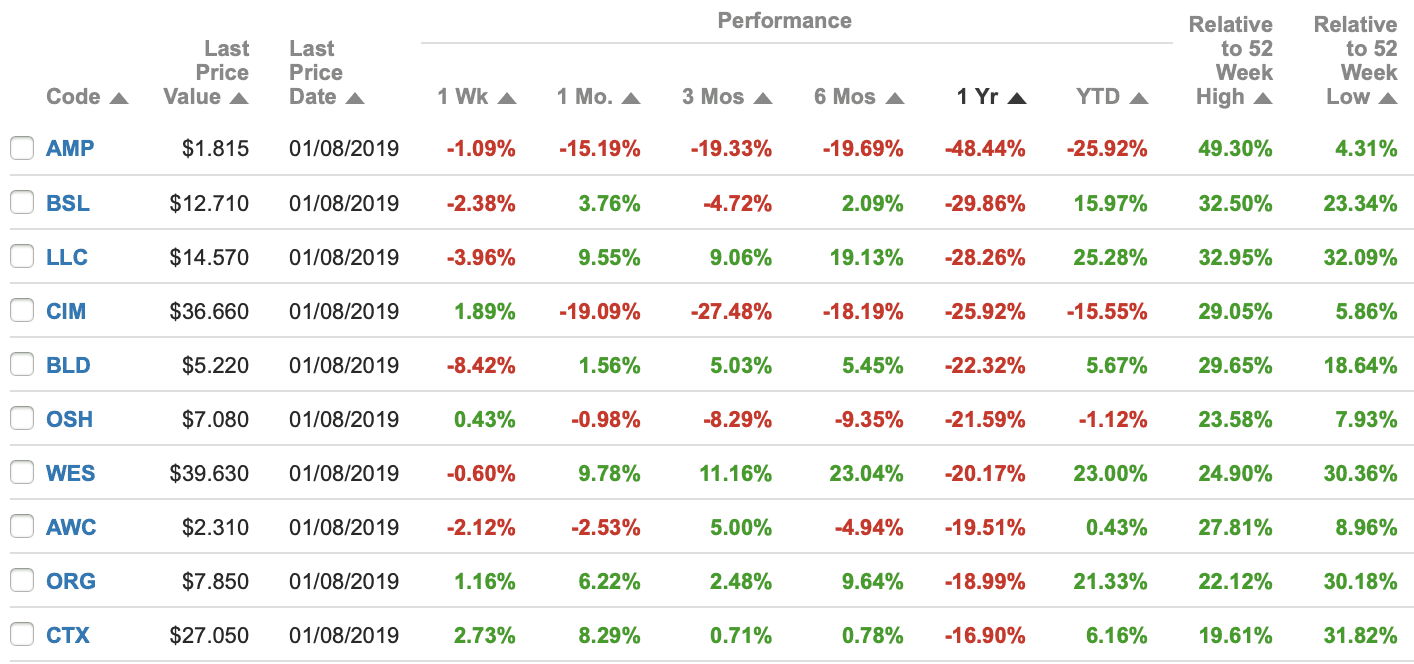Click the OSH 1 Yr value -21.59%
Image resolution: width=1414 pixels, height=664 pixels.
(x=985, y=419)
